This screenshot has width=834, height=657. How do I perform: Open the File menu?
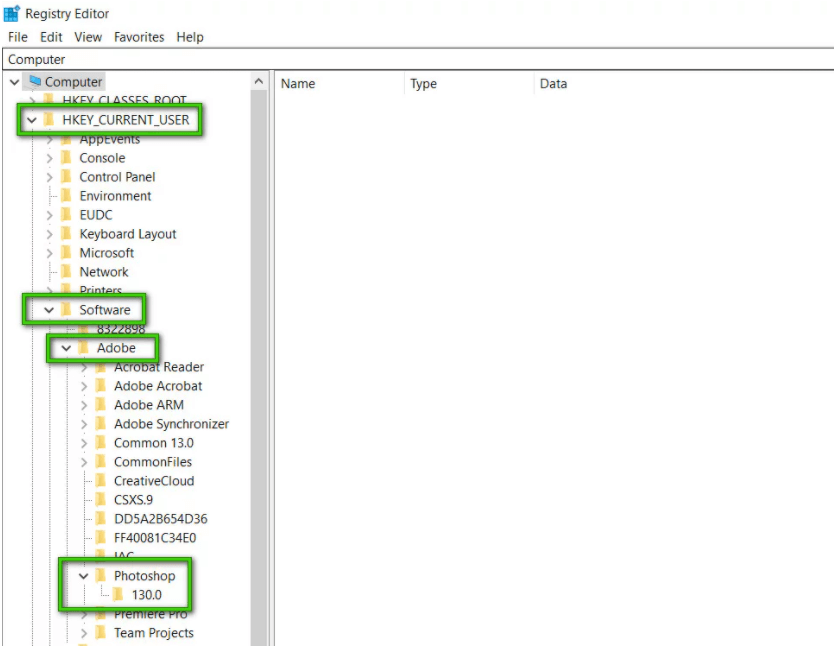[18, 37]
